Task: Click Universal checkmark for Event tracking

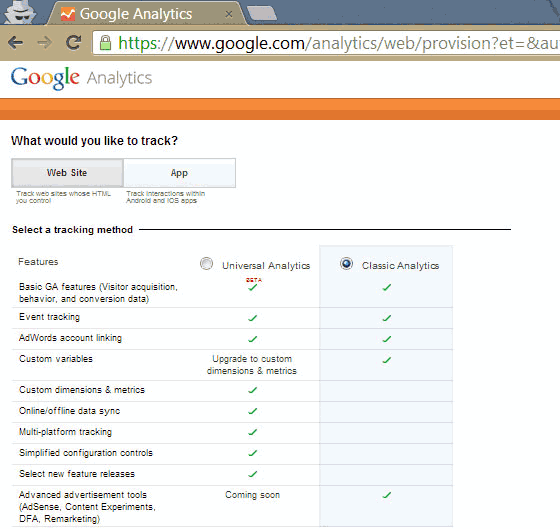Action: (x=252, y=318)
